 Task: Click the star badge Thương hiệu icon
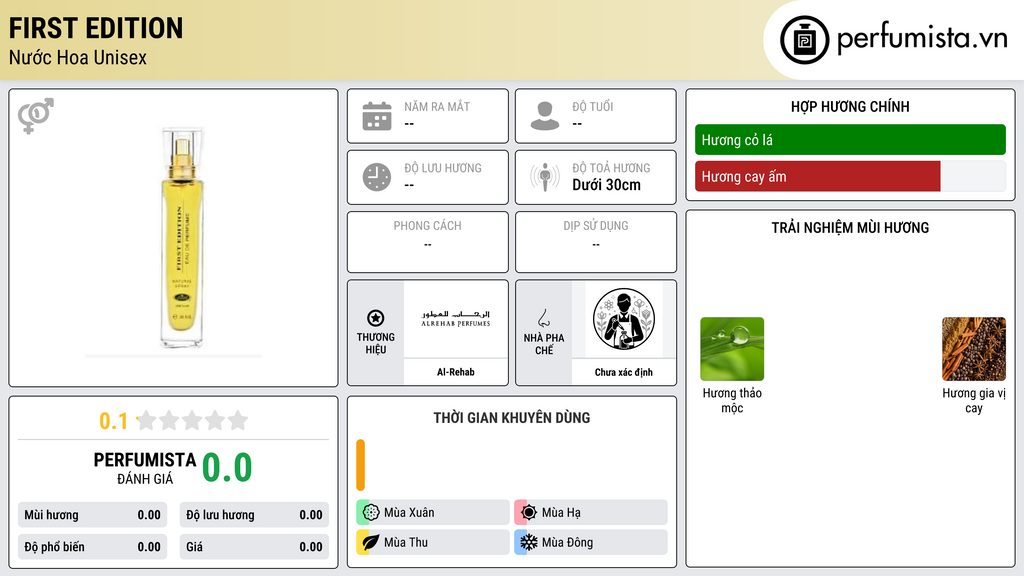[376, 318]
